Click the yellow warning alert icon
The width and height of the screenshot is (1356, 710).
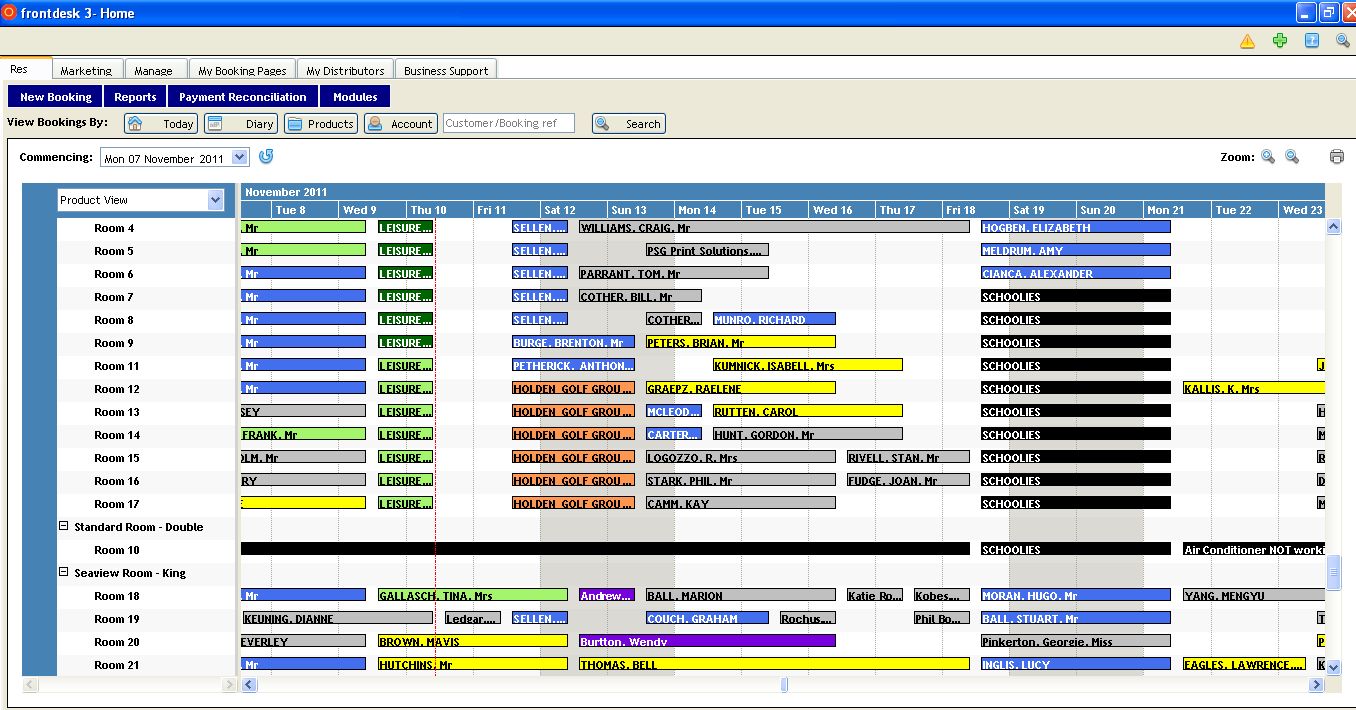[1247, 41]
